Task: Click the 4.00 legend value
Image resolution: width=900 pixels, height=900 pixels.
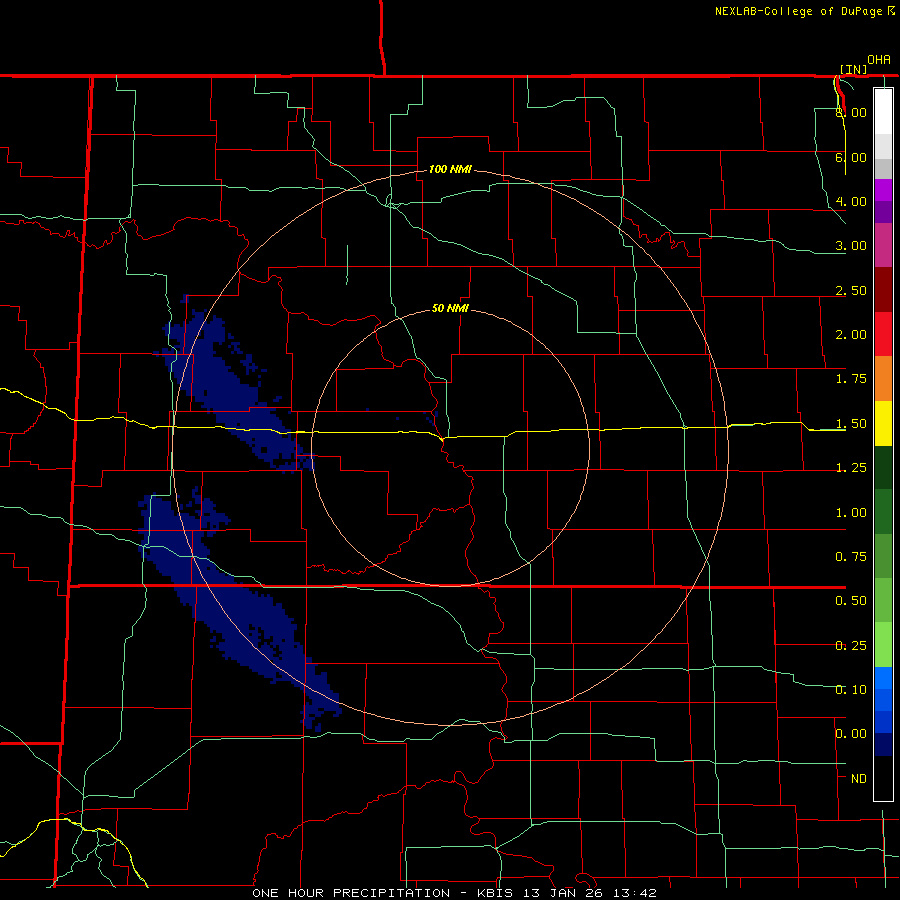Action: [851, 201]
